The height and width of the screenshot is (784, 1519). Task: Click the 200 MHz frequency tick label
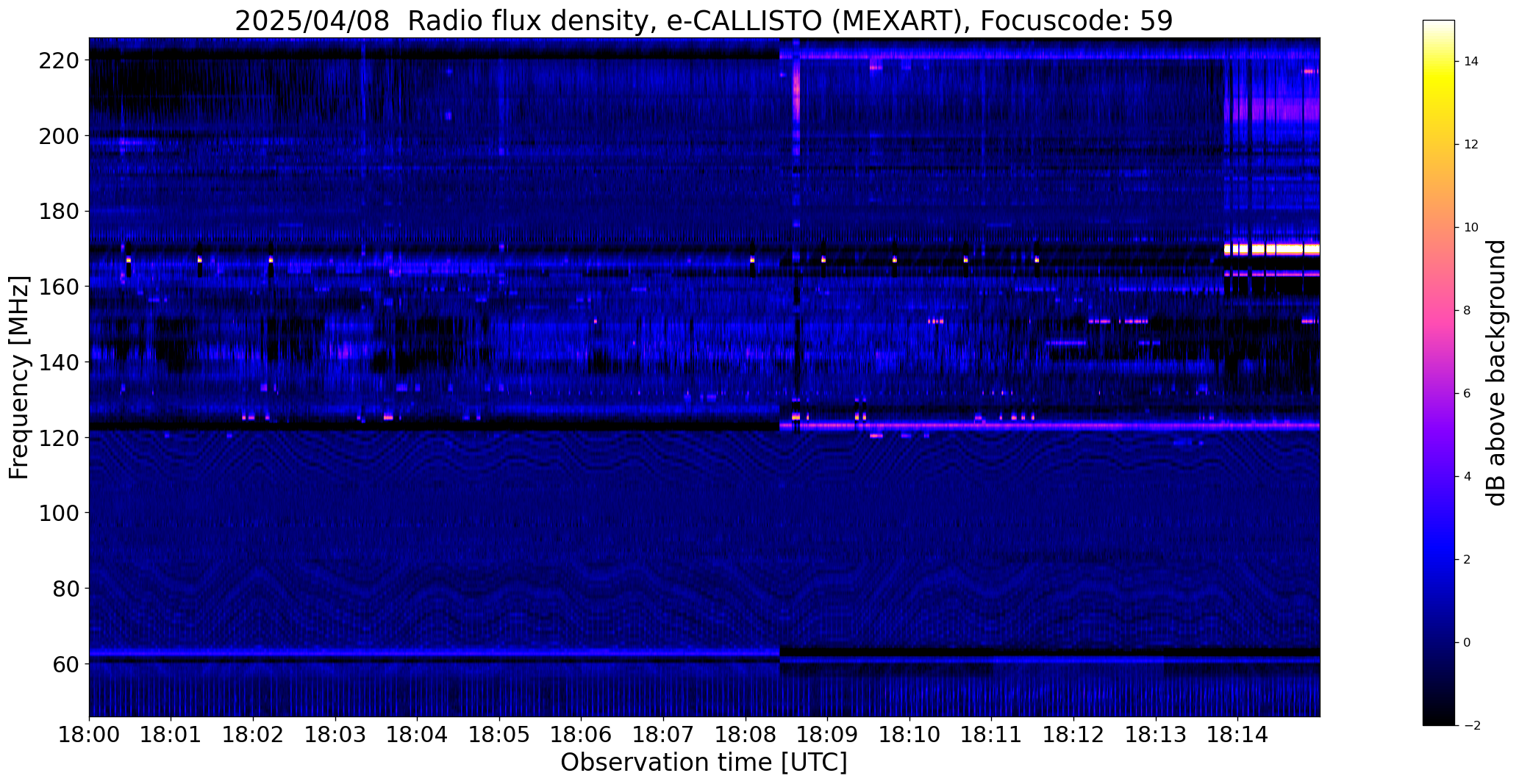coord(60,136)
